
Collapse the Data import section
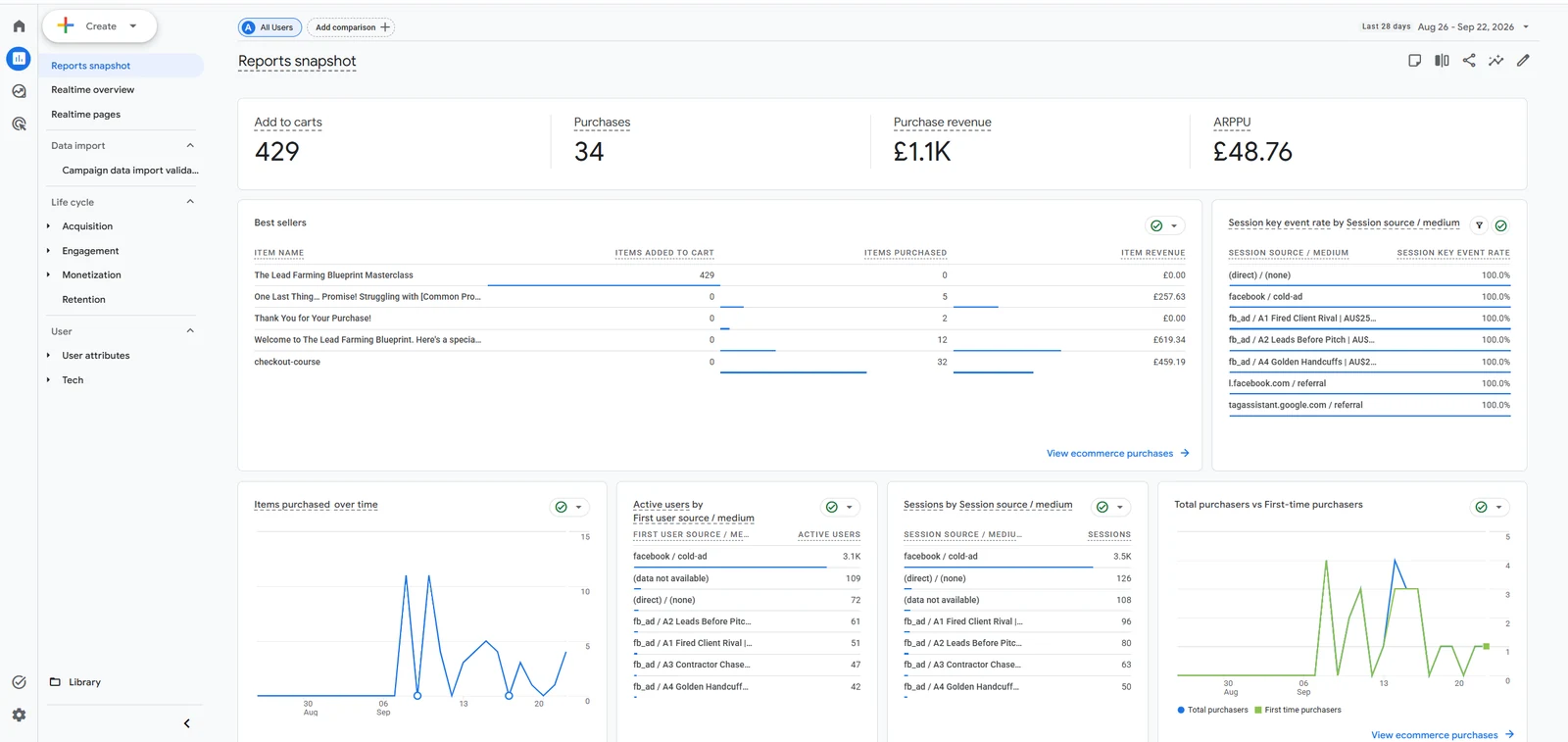tap(190, 145)
